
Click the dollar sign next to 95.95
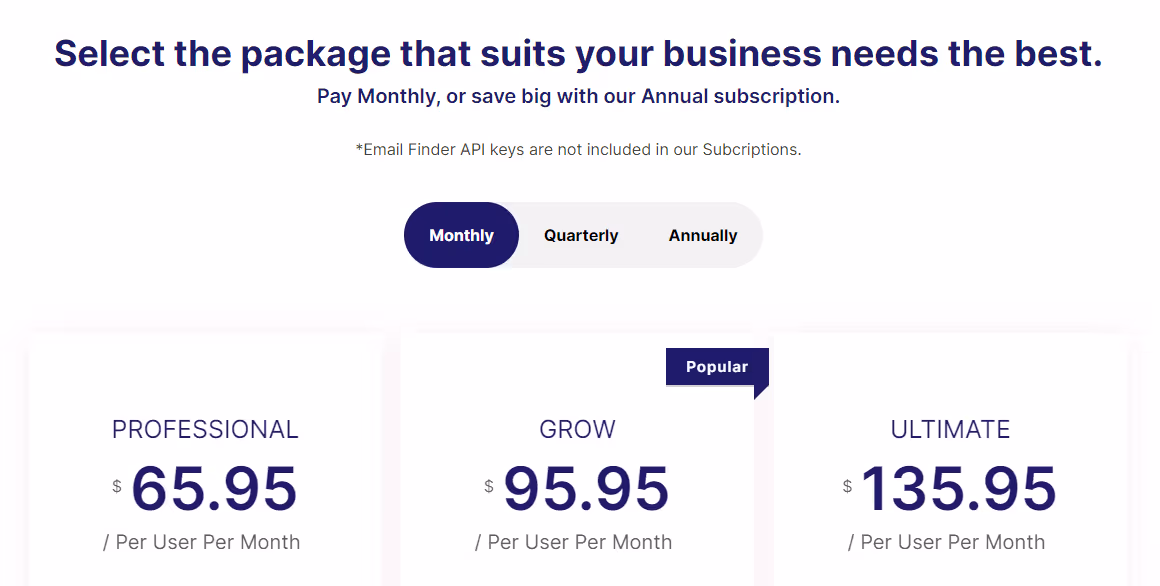point(487,487)
